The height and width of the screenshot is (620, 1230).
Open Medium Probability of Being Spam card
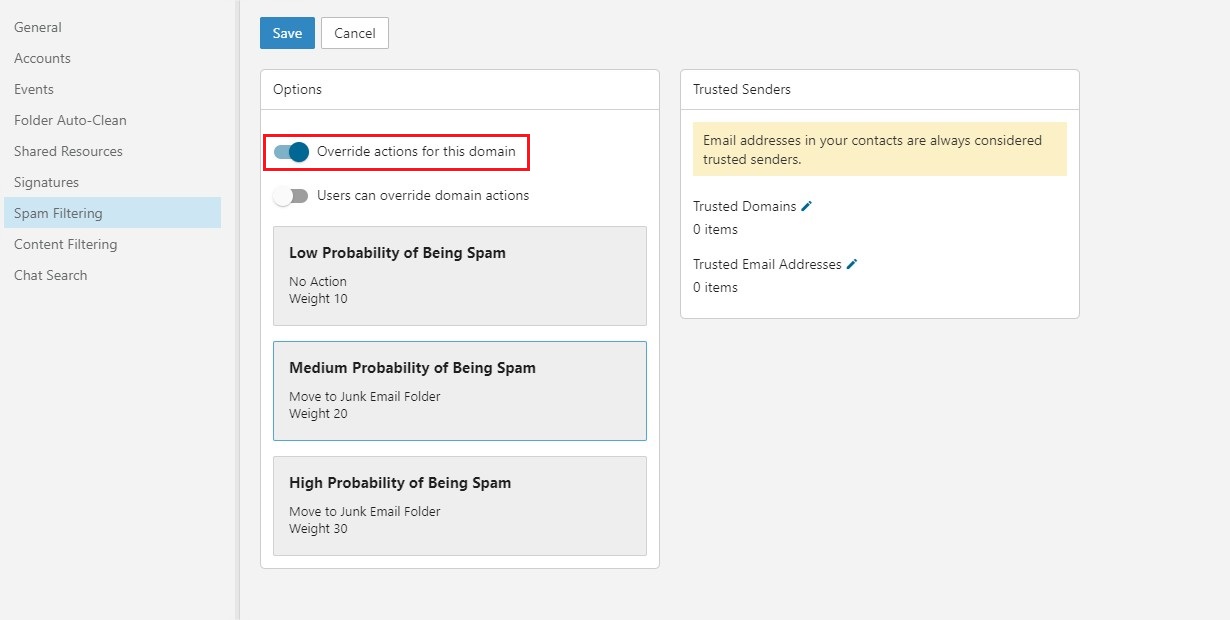(460, 391)
